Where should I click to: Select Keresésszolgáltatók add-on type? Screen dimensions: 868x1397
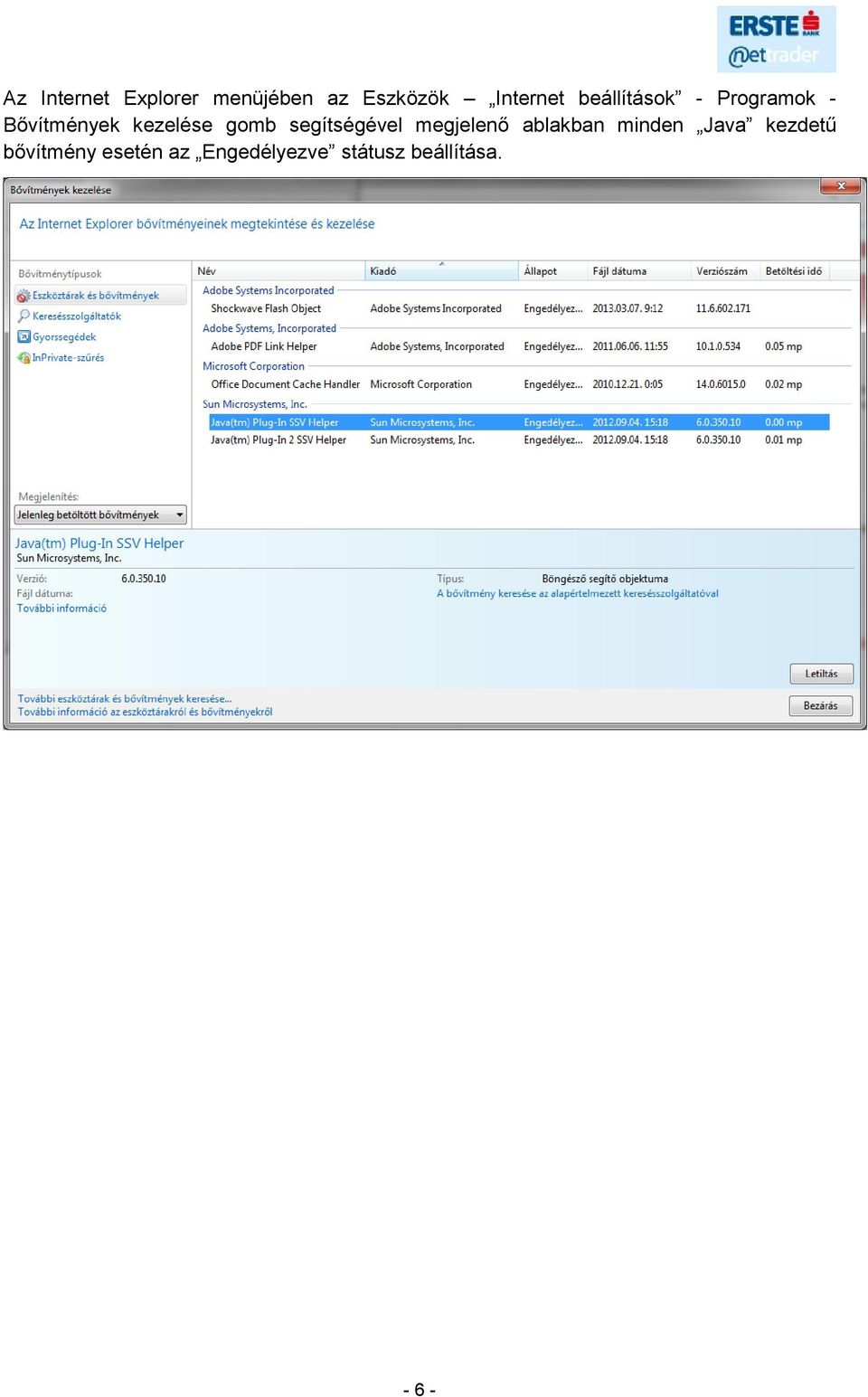pos(77,316)
